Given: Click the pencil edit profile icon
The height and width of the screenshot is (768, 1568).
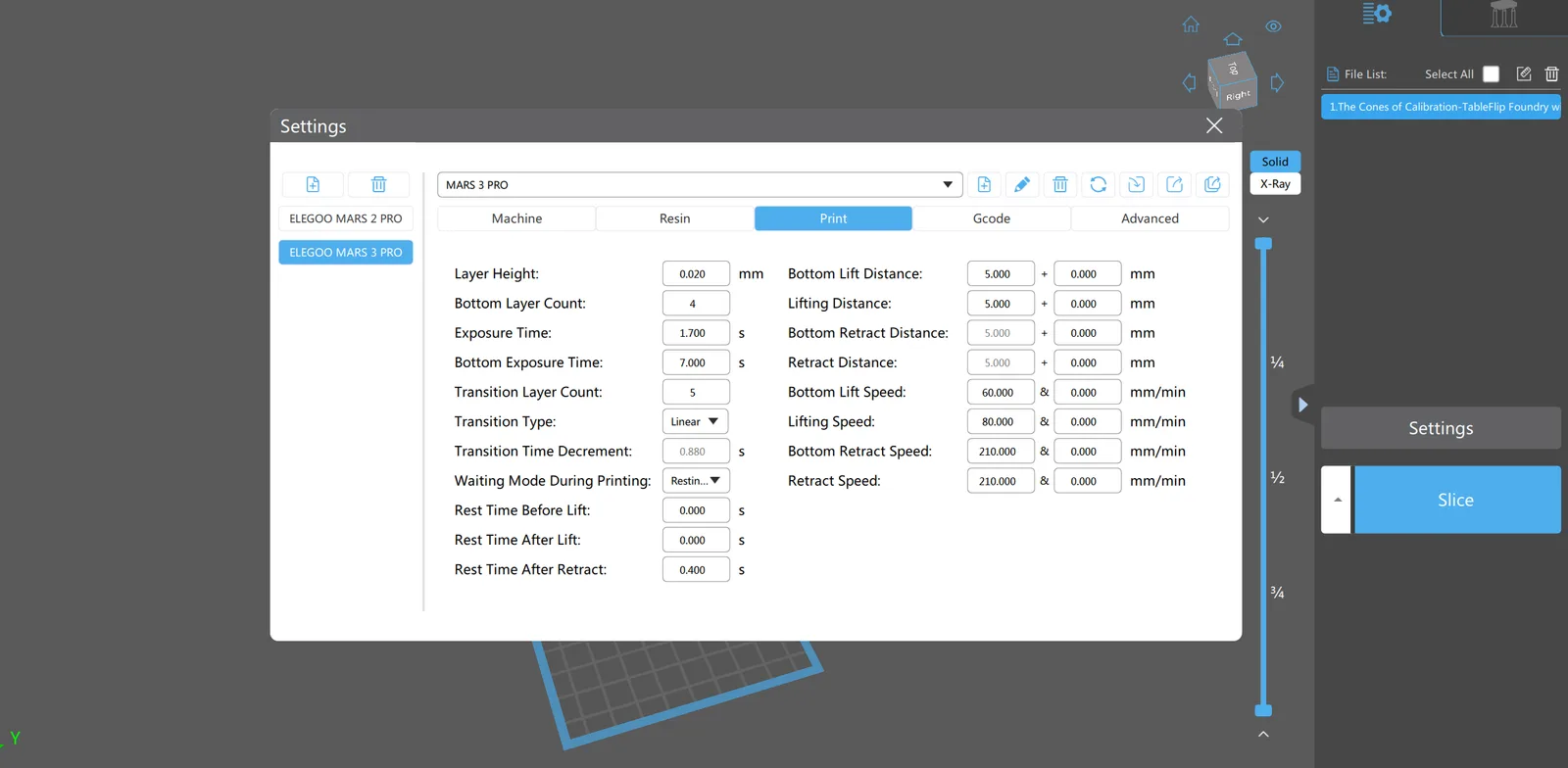Looking at the screenshot, I should (x=1022, y=184).
